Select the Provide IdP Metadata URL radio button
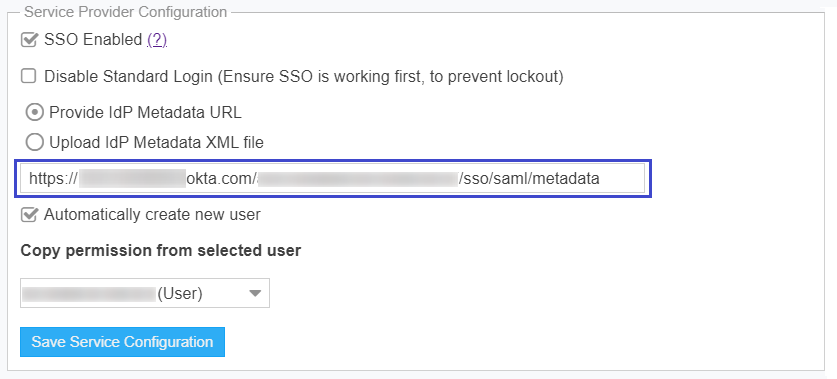This screenshot has height=379, width=837. 35,113
